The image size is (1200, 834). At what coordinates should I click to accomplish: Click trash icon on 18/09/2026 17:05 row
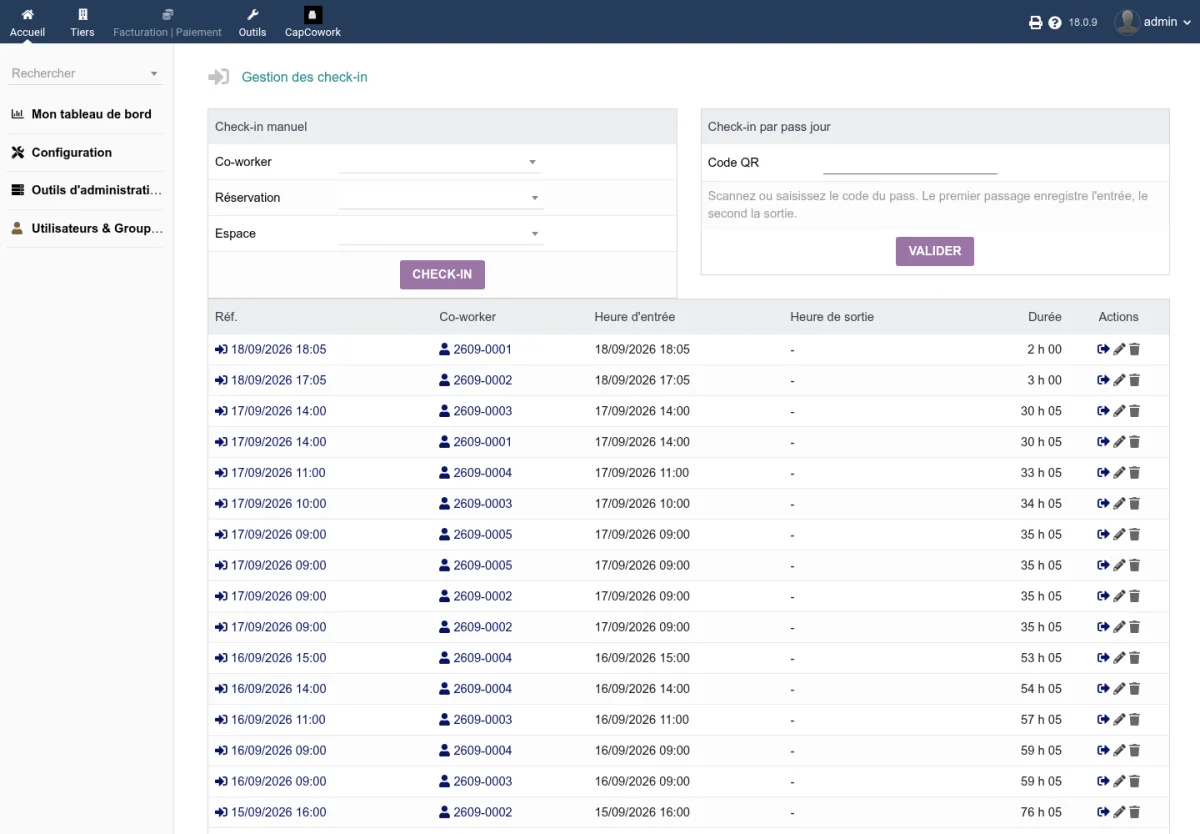(x=1135, y=381)
